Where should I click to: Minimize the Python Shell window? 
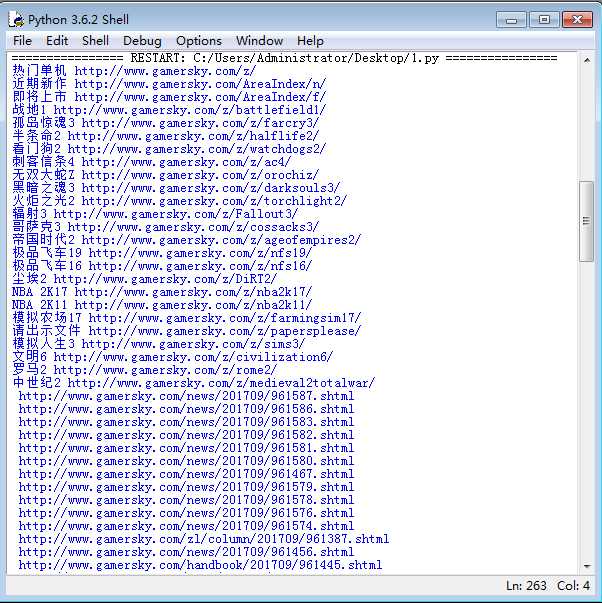click(511, 20)
